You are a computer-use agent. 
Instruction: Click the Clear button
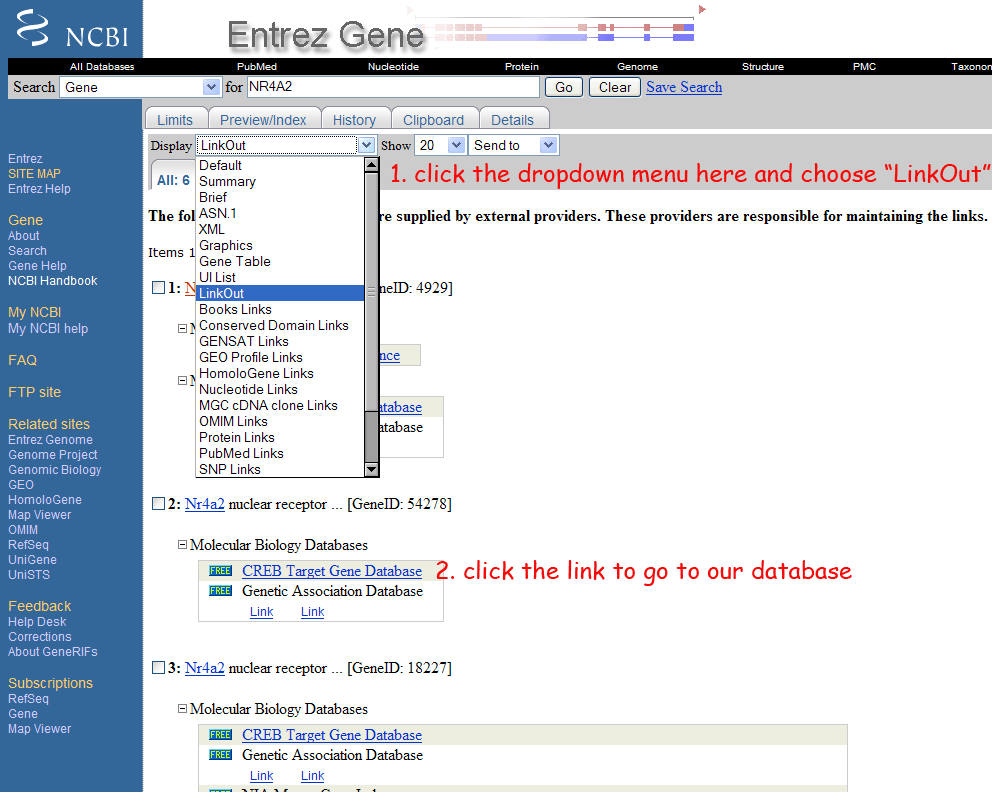pos(615,87)
